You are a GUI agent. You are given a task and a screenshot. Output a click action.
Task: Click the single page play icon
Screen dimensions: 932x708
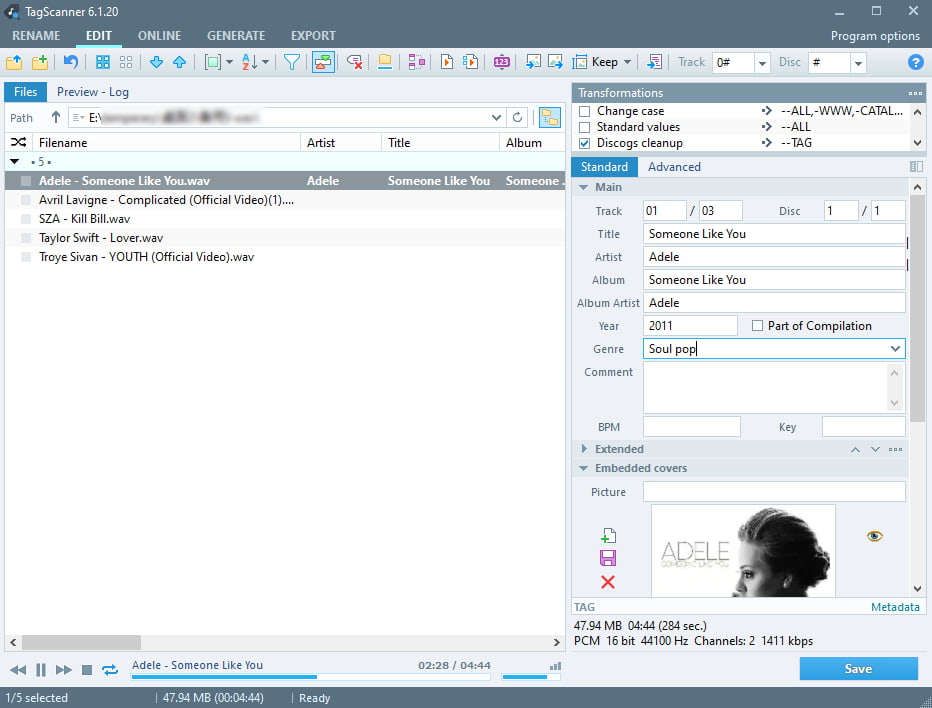click(447, 62)
